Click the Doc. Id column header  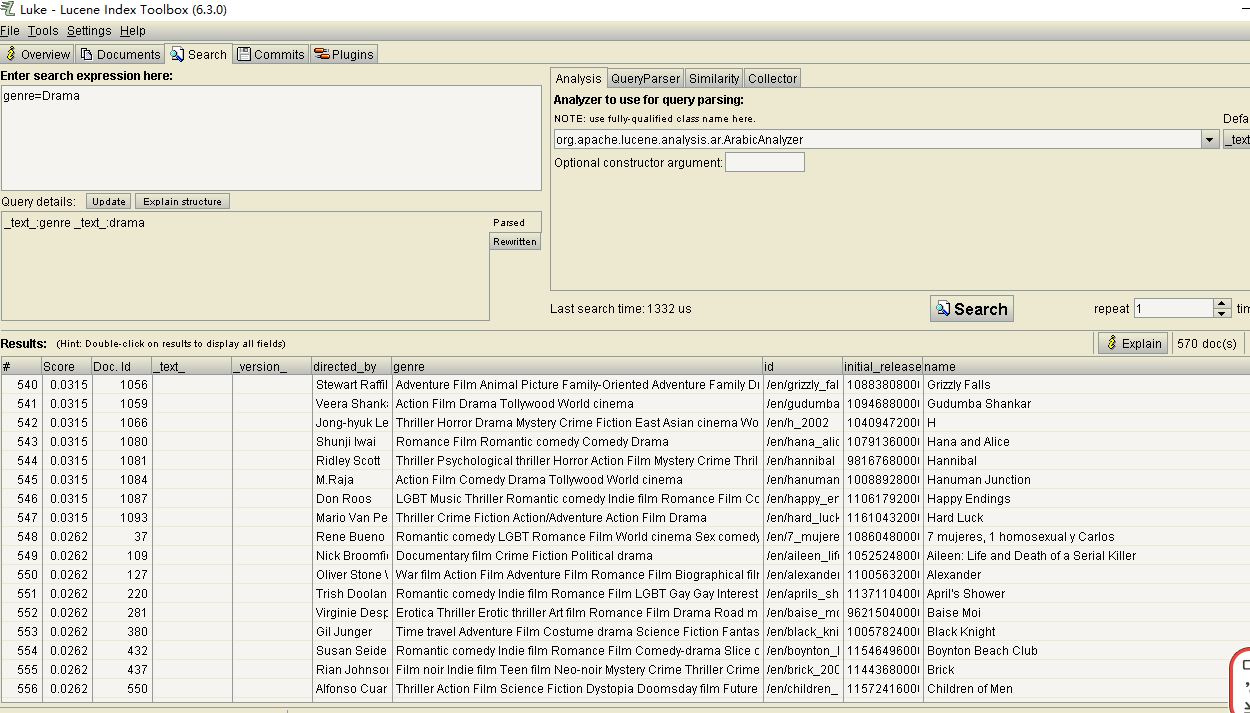[121, 367]
